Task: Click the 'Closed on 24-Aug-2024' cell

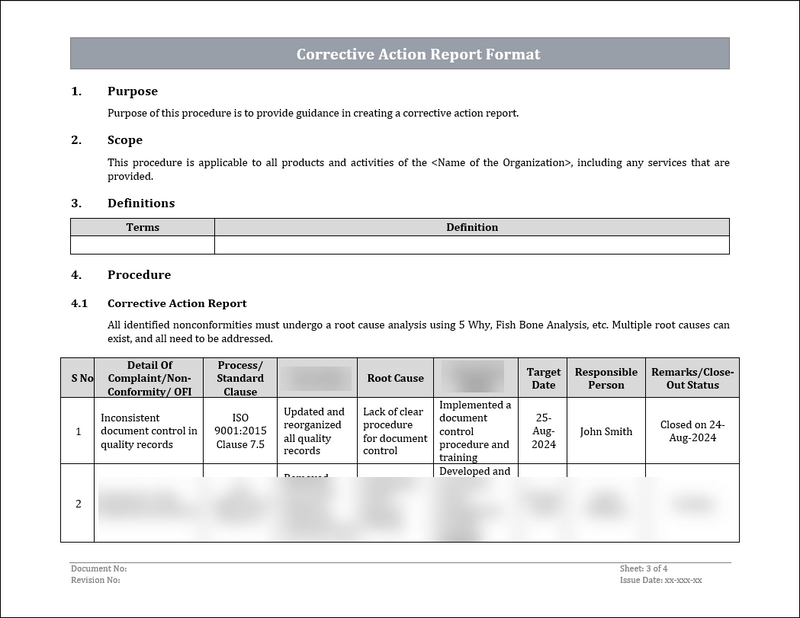Action: [692, 431]
